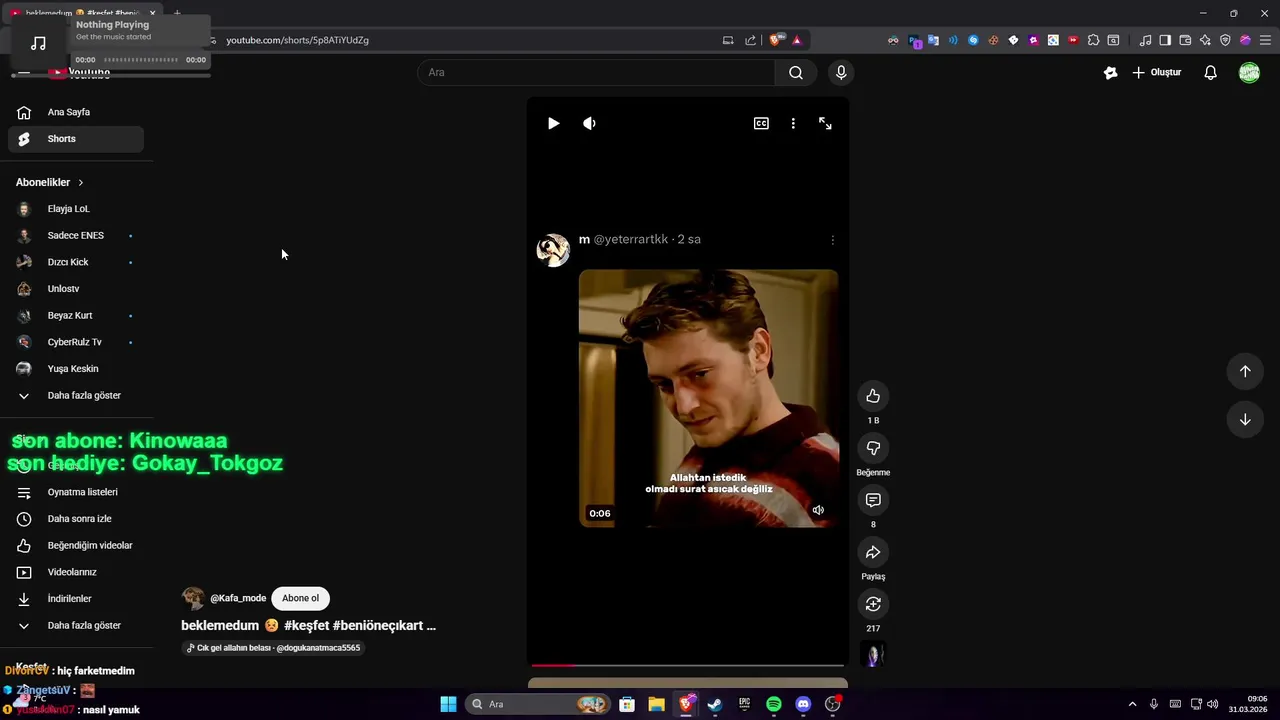1280x720 pixels.
Task: Seek along the Shorts red progress bar
Action: 687,665
